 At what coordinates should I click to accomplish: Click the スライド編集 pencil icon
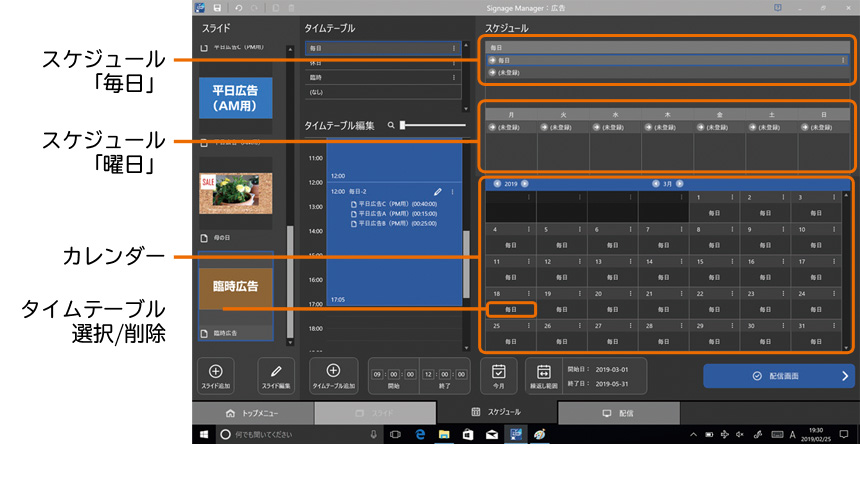pyautogui.click(x=276, y=371)
